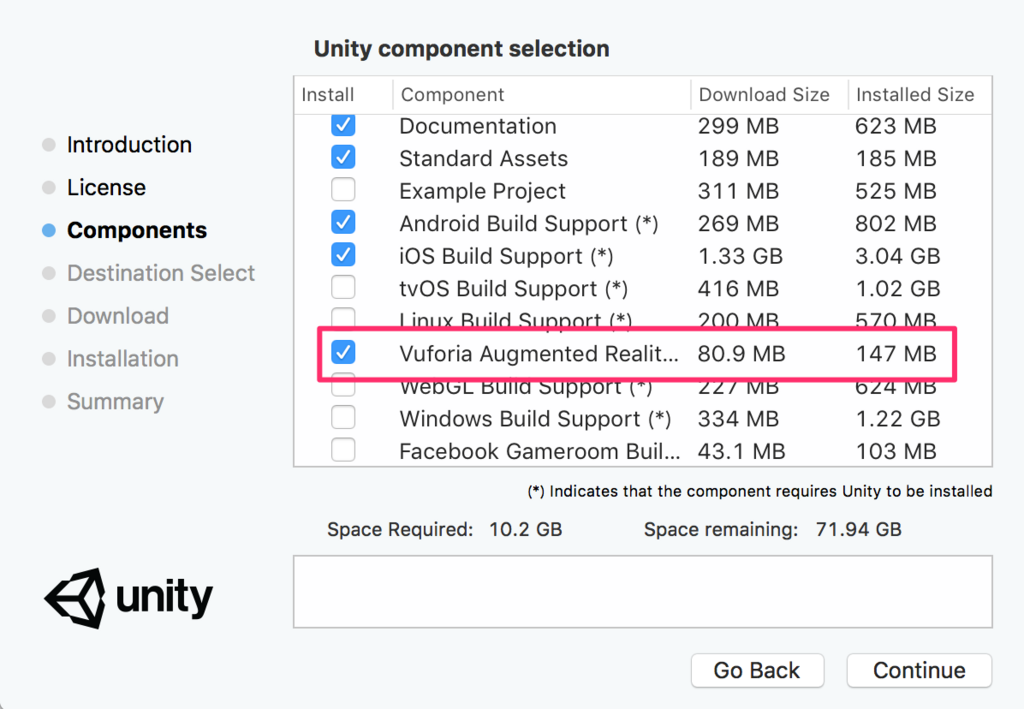The height and width of the screenshot is (709, 1024).
Task: Enable the Example Project component
Action: (343, 189)
